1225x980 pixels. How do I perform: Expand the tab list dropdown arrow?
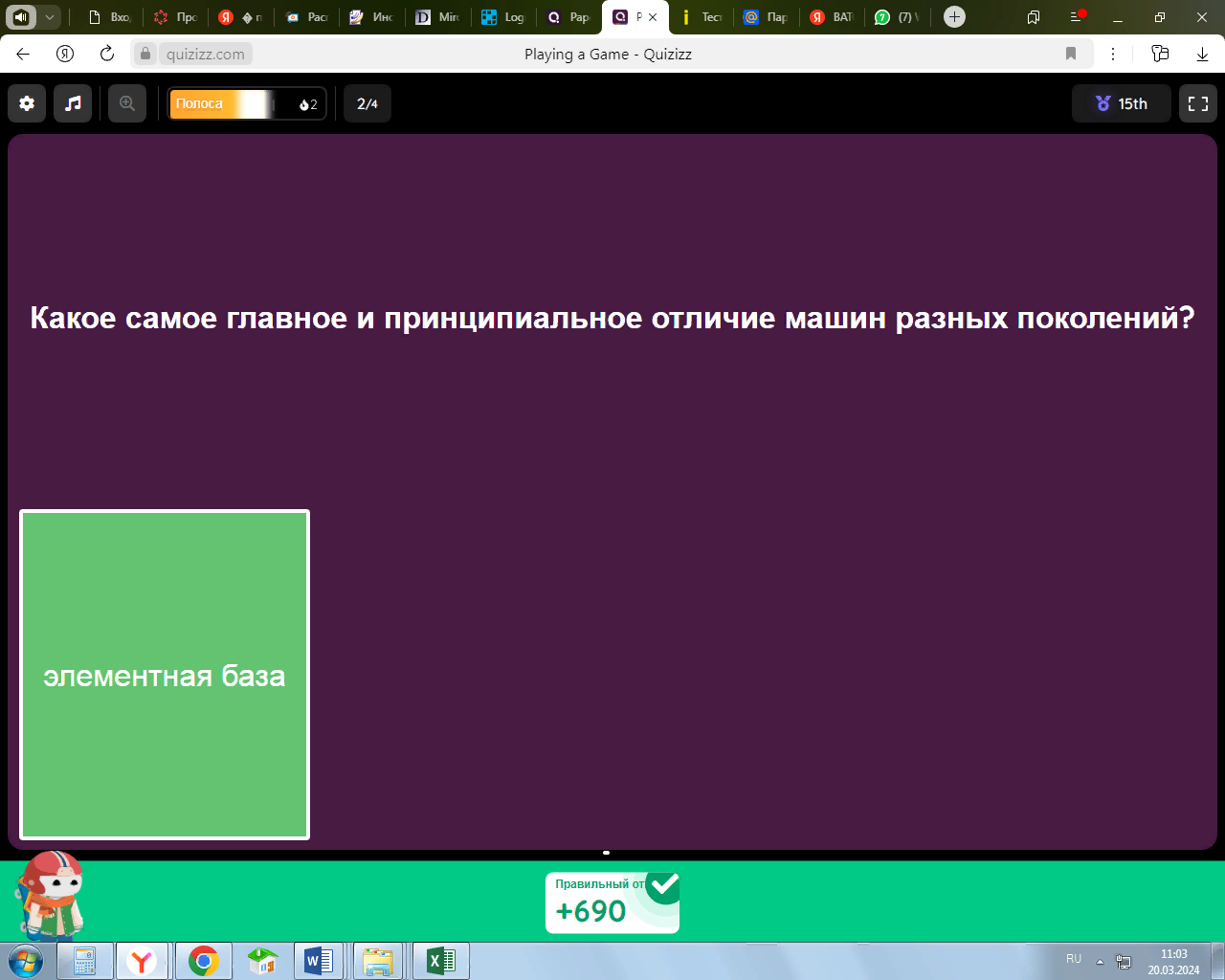coord(50,16)
